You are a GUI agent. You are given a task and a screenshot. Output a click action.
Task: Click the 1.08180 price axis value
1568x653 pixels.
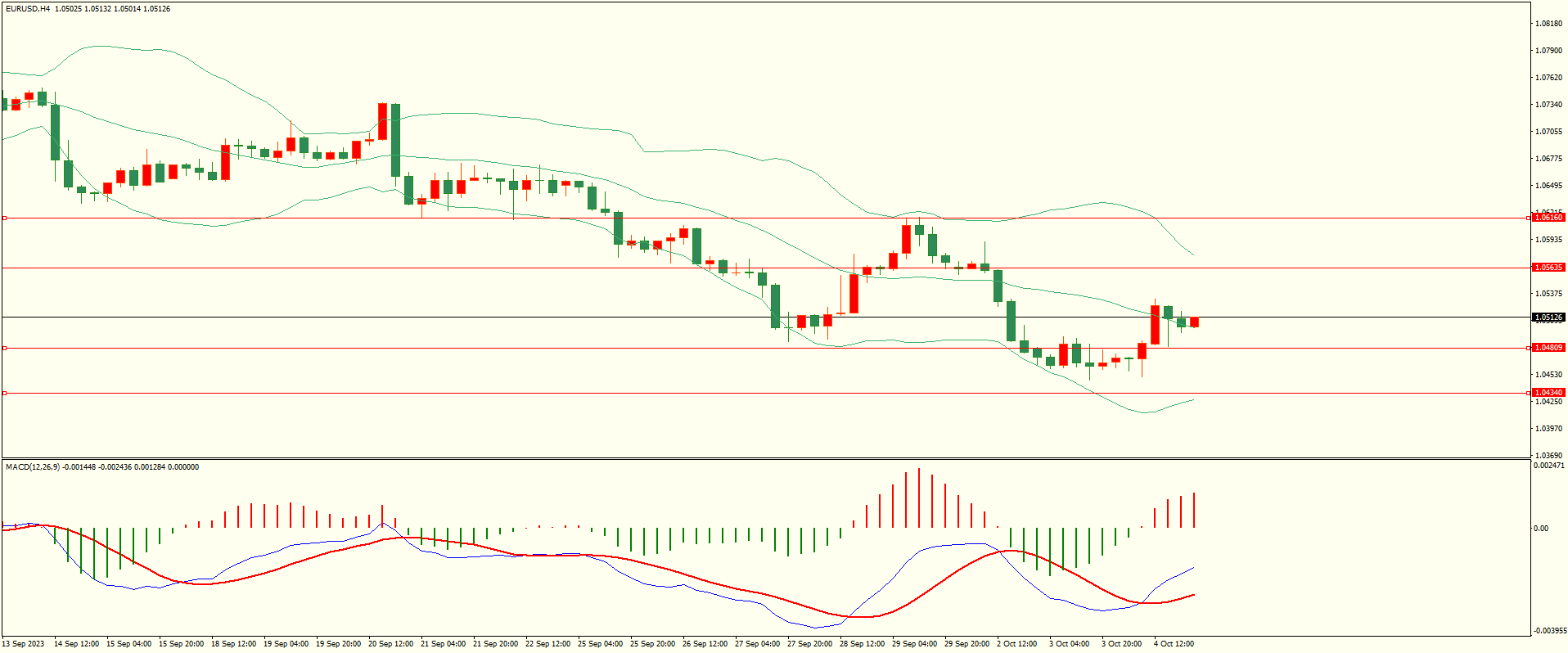[1548, 24]
